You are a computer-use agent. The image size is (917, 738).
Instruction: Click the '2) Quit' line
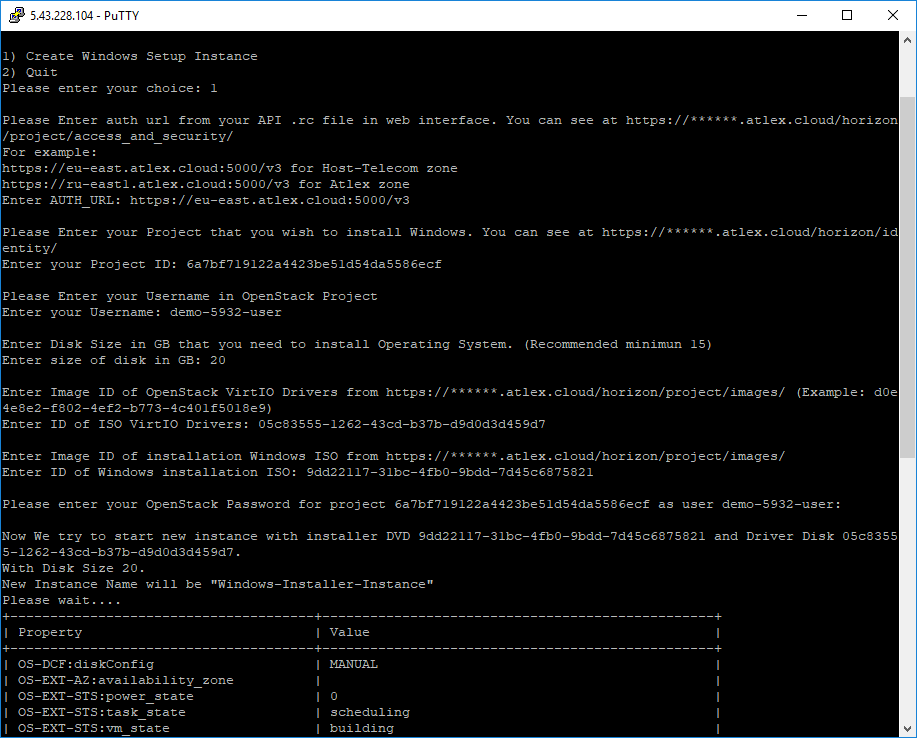[30, 72]
